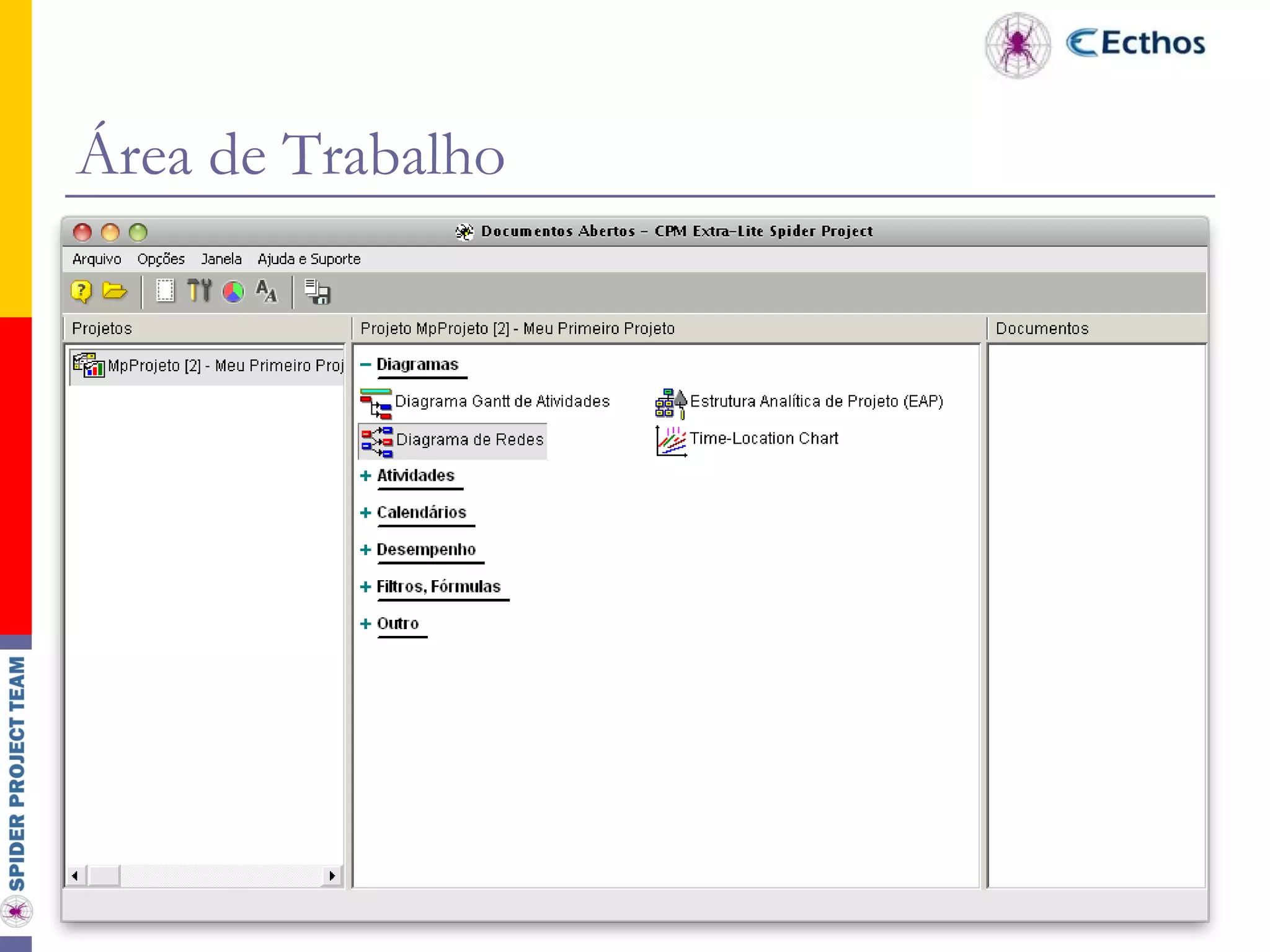Click the Desempenho heading text
Image resolution: width=1270 pixels, height=952 pixels.
[426, 550]
